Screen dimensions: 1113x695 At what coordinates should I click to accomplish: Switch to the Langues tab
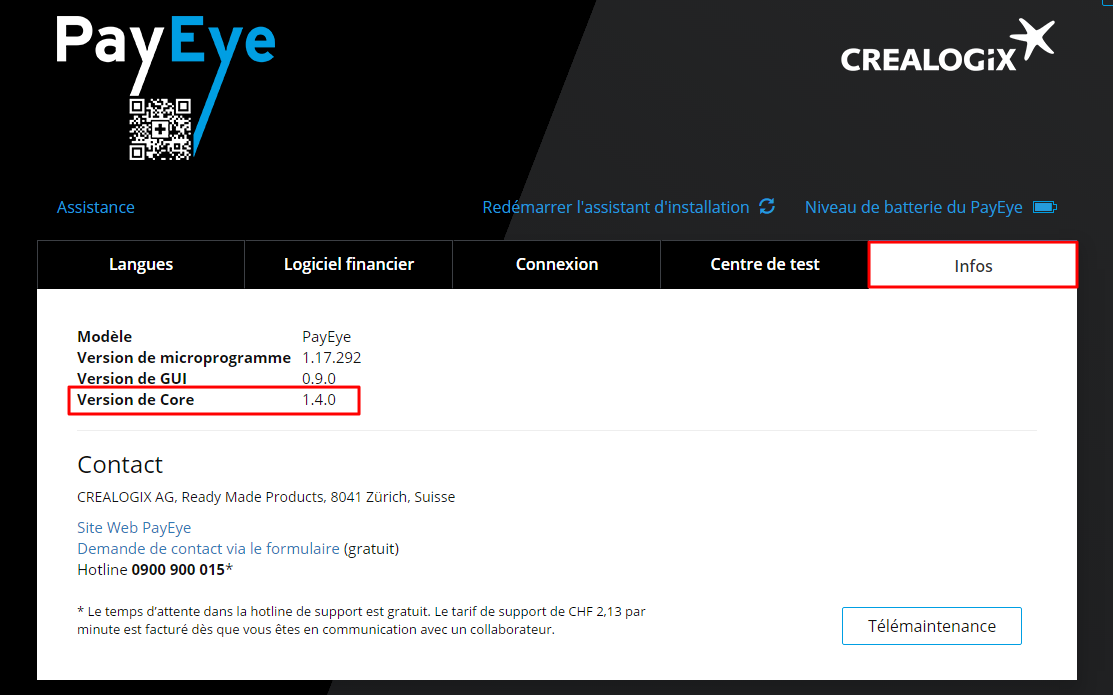pyautogui.click(x=141, y=264)
